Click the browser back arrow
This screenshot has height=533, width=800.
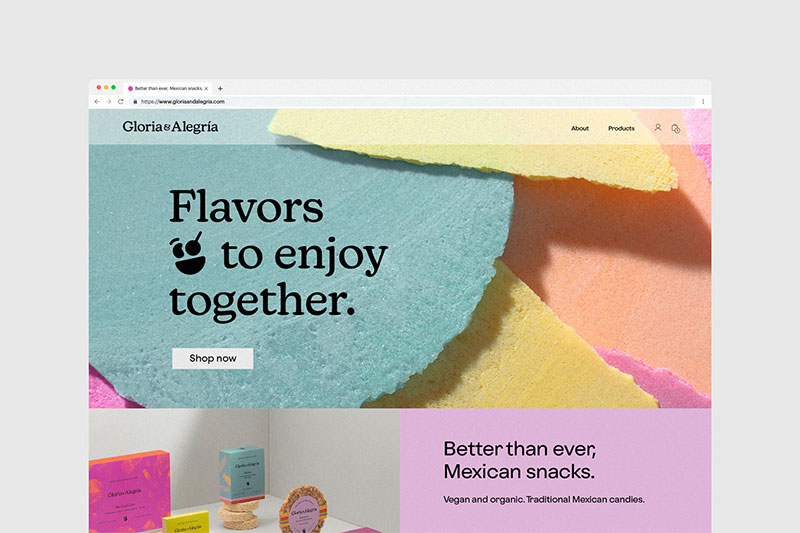(97, 101)
